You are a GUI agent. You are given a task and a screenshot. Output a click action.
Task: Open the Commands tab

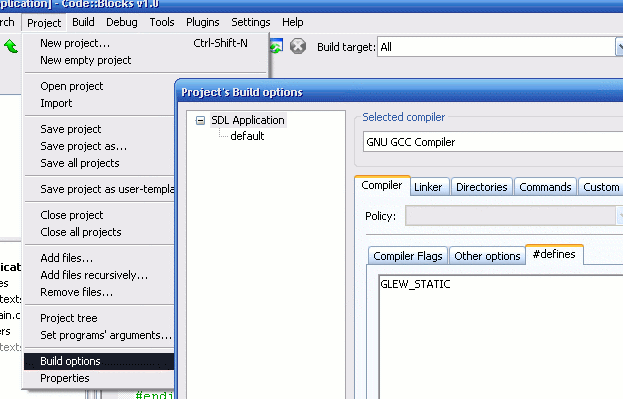pos(545,187)
